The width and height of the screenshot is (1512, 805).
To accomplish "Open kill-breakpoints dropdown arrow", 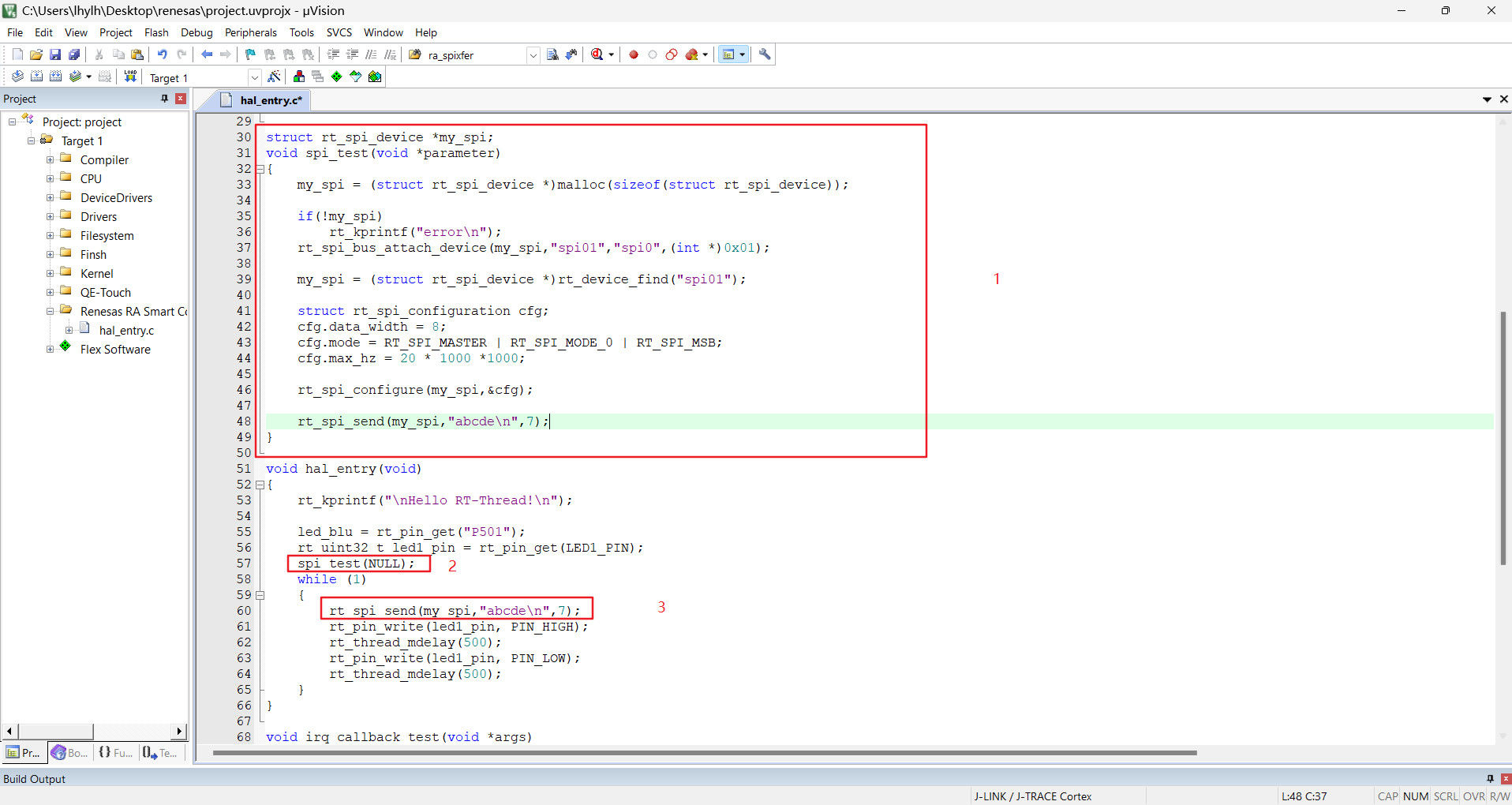I will 705,54.
